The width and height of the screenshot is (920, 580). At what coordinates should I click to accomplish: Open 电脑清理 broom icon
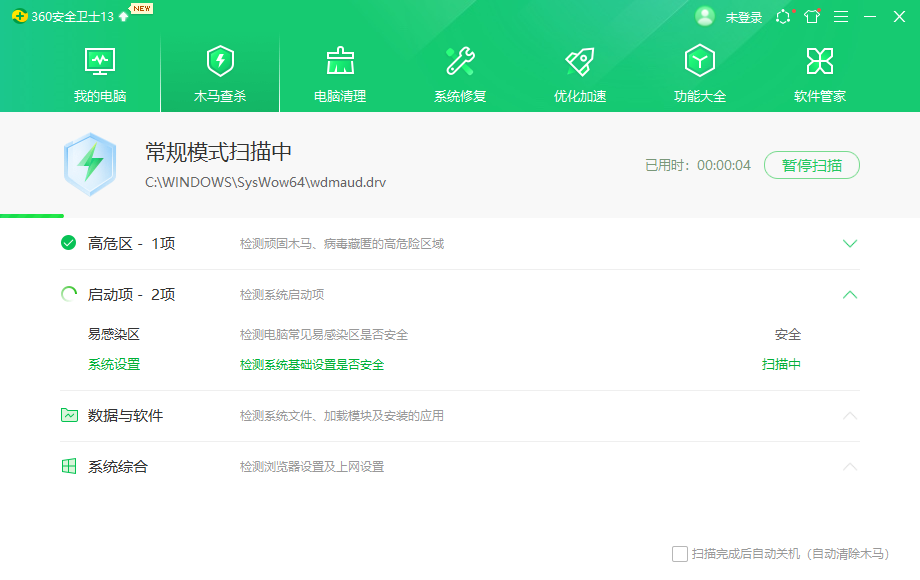340,62
